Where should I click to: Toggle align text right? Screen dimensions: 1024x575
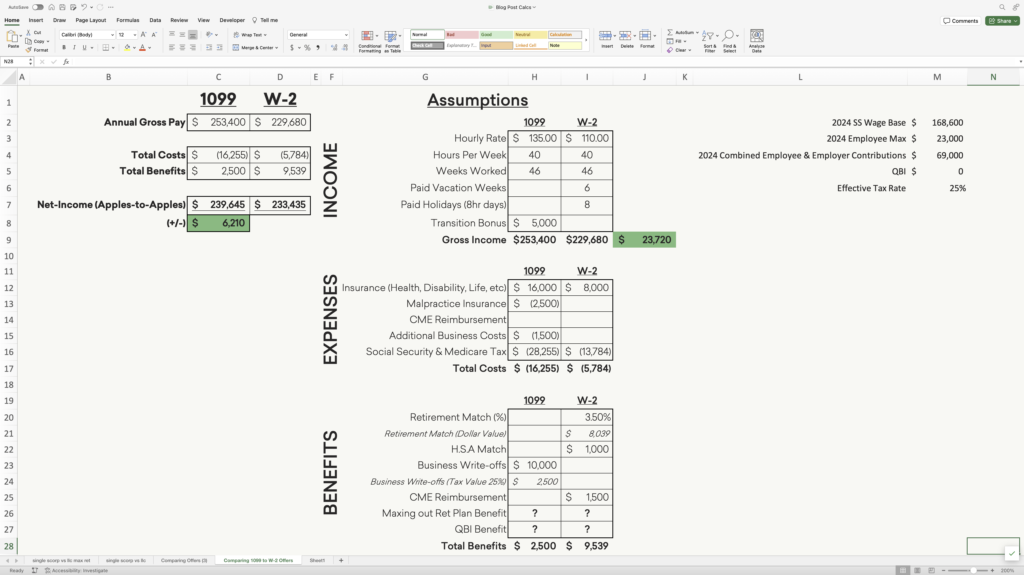click(x=193, y=48)
